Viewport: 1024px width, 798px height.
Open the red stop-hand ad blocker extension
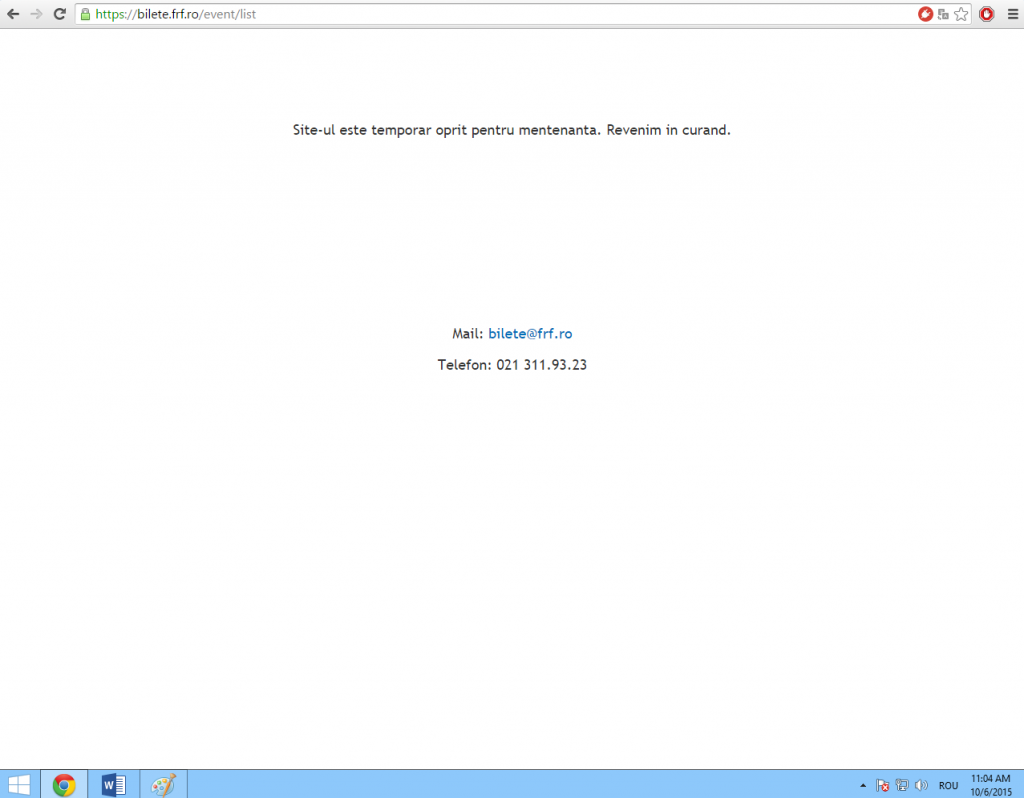986,14
